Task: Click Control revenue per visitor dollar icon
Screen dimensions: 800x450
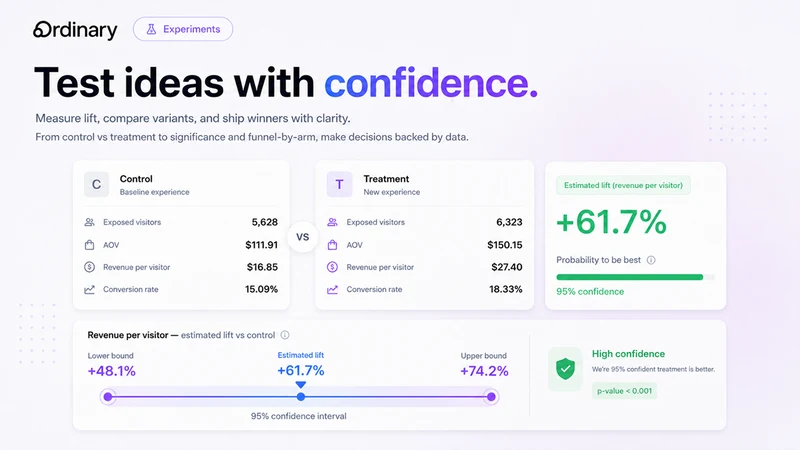Action: pyautogui.click(x=89, y=267)
